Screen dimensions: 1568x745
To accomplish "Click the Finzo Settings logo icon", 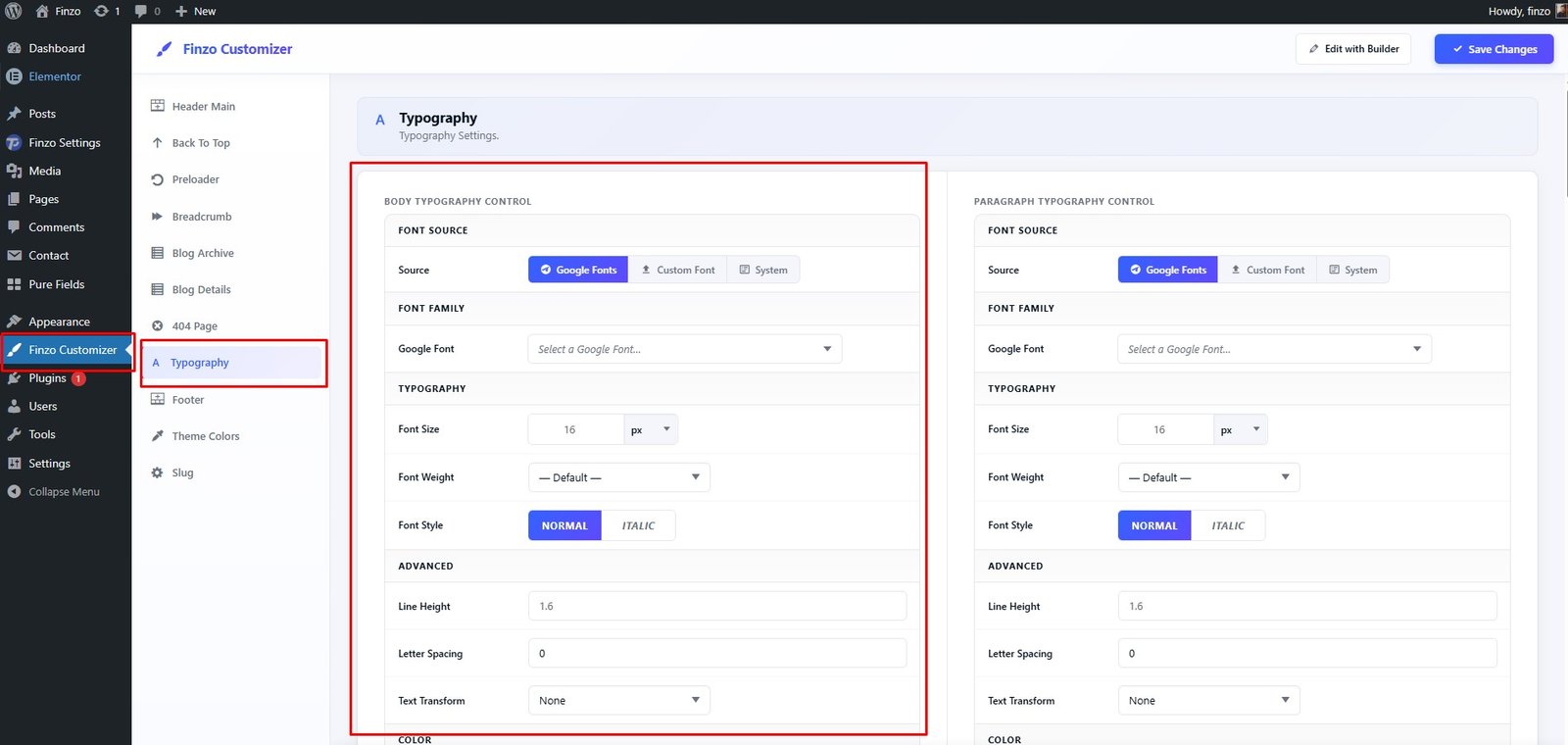I will [x=14, y=143].
